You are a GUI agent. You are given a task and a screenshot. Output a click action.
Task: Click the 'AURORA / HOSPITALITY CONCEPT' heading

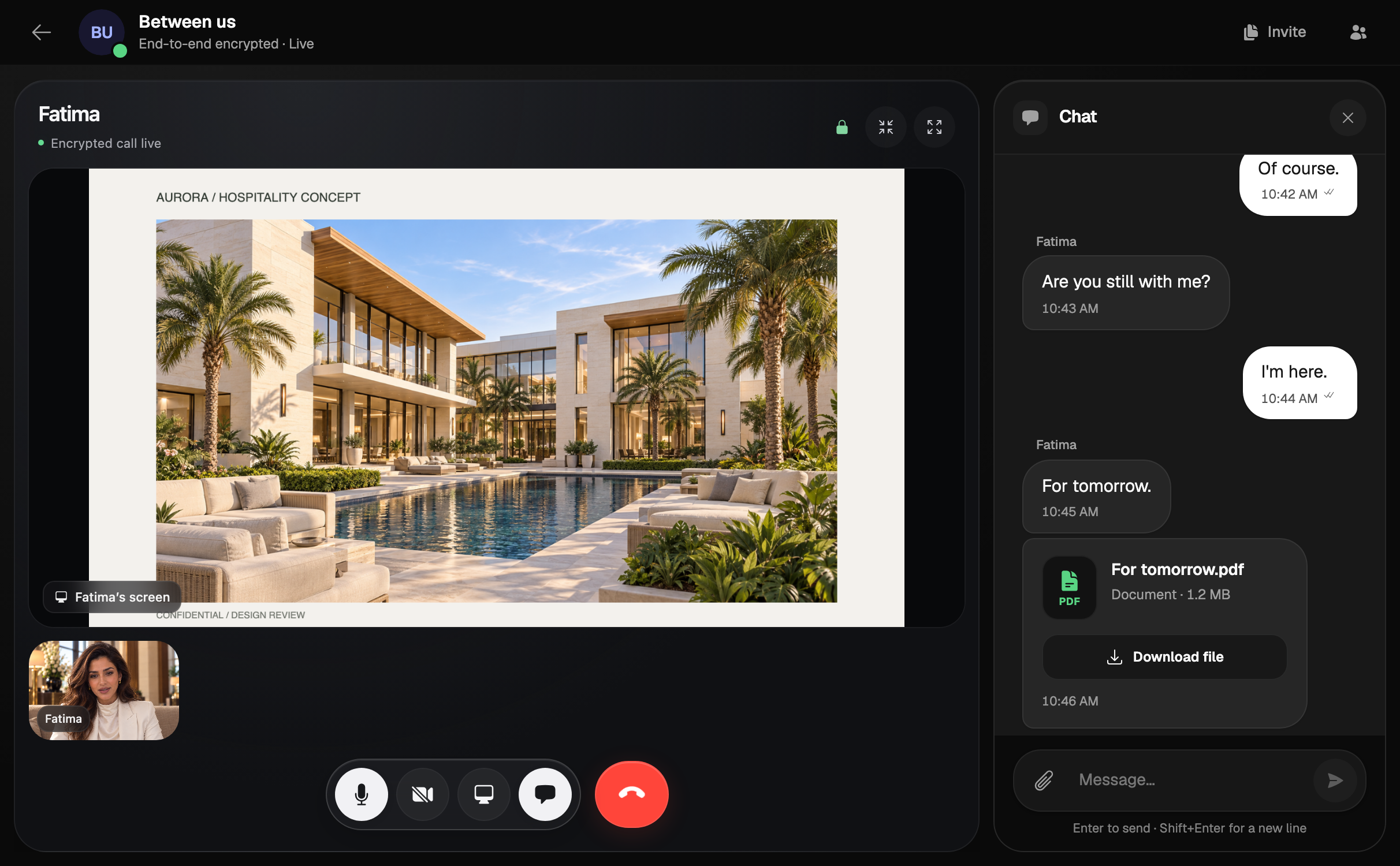point(258,197)
